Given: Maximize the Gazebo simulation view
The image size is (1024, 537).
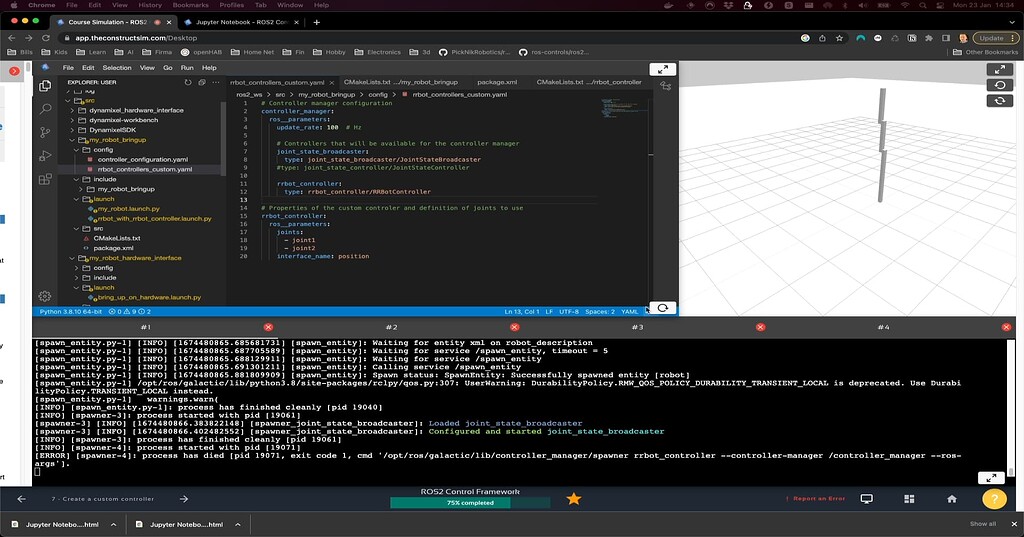Looking at the screenshot, I should click(999, 69).
